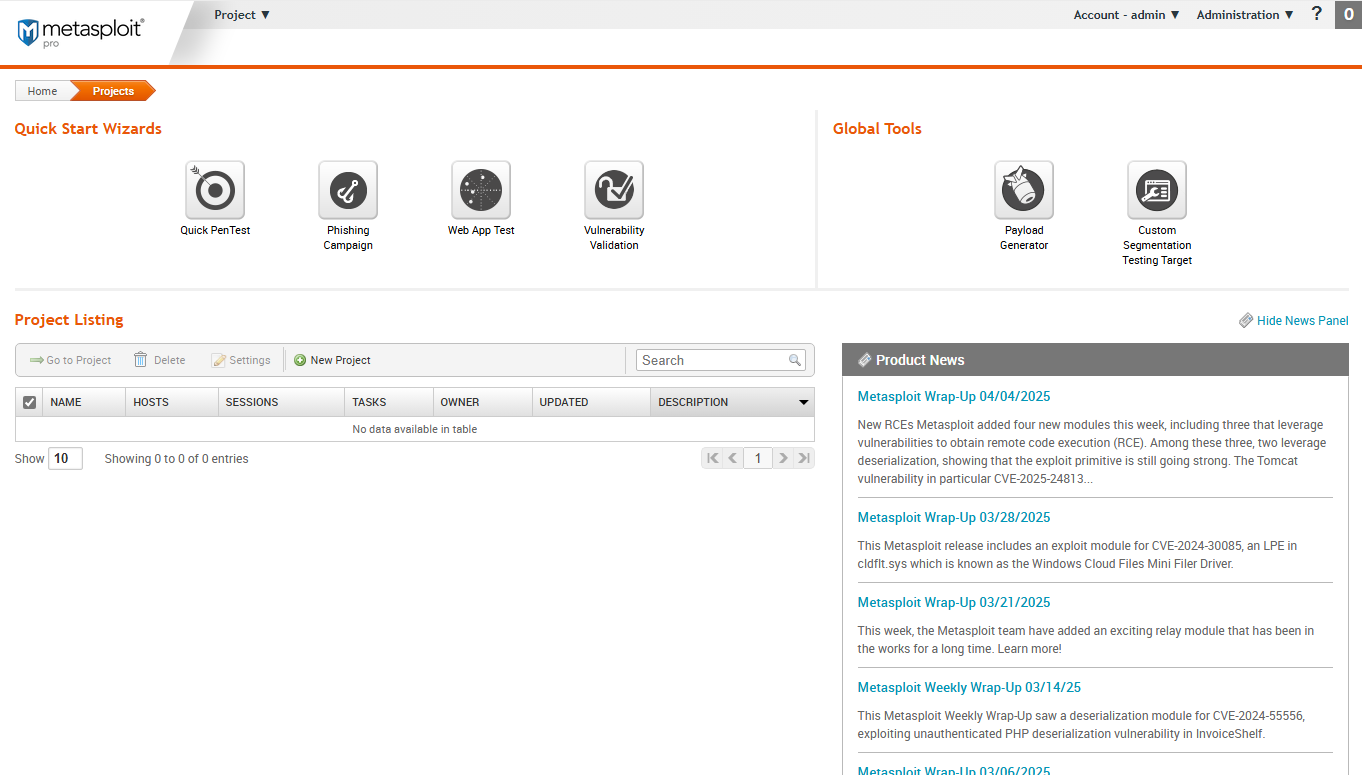Click the Home breadcrumb
This screenshot has height=775, width=1362.
click(x=42, y=91)
